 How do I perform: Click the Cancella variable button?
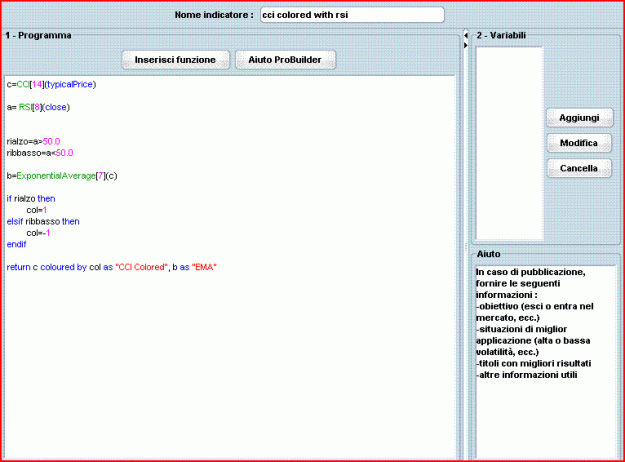579,168
